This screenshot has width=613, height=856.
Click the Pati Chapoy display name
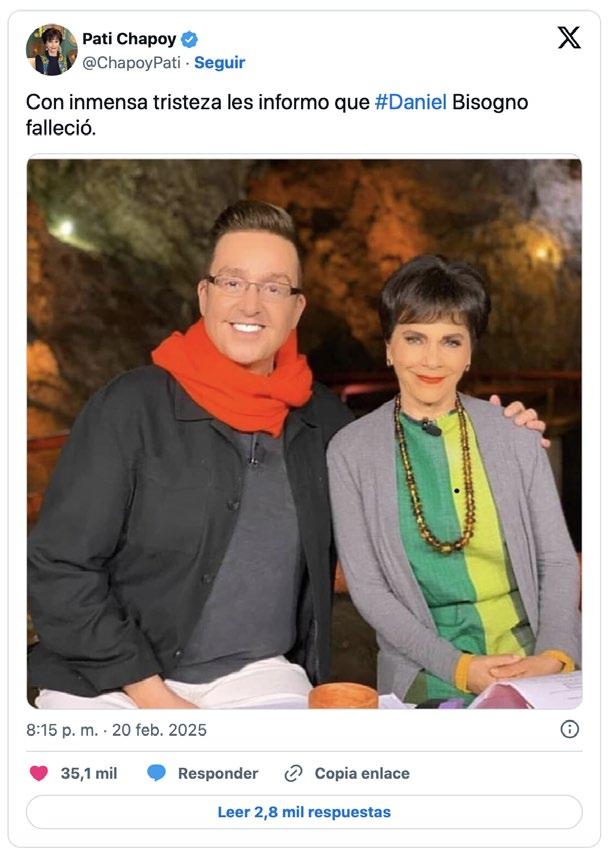tap(129, 39)
